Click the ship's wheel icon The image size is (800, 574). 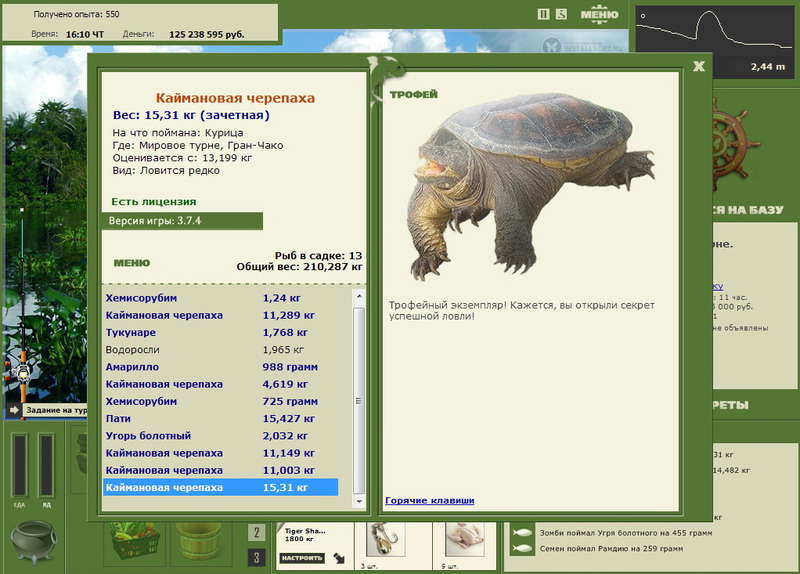[734, 143]
